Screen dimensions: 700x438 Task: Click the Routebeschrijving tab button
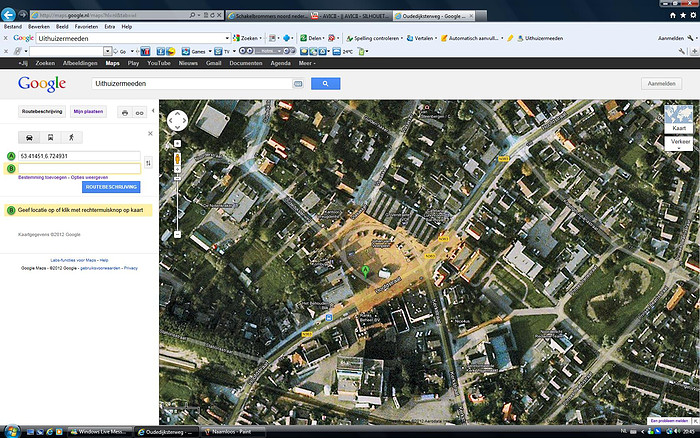(42, 112)
